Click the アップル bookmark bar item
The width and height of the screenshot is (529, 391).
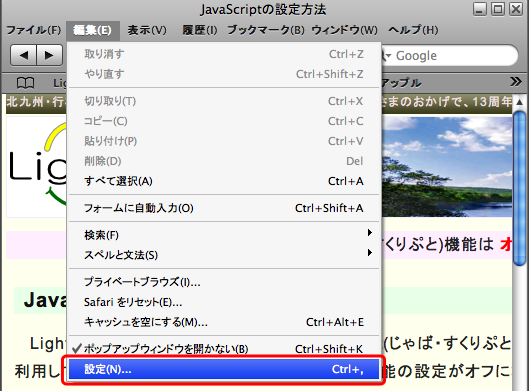(401, 83)
